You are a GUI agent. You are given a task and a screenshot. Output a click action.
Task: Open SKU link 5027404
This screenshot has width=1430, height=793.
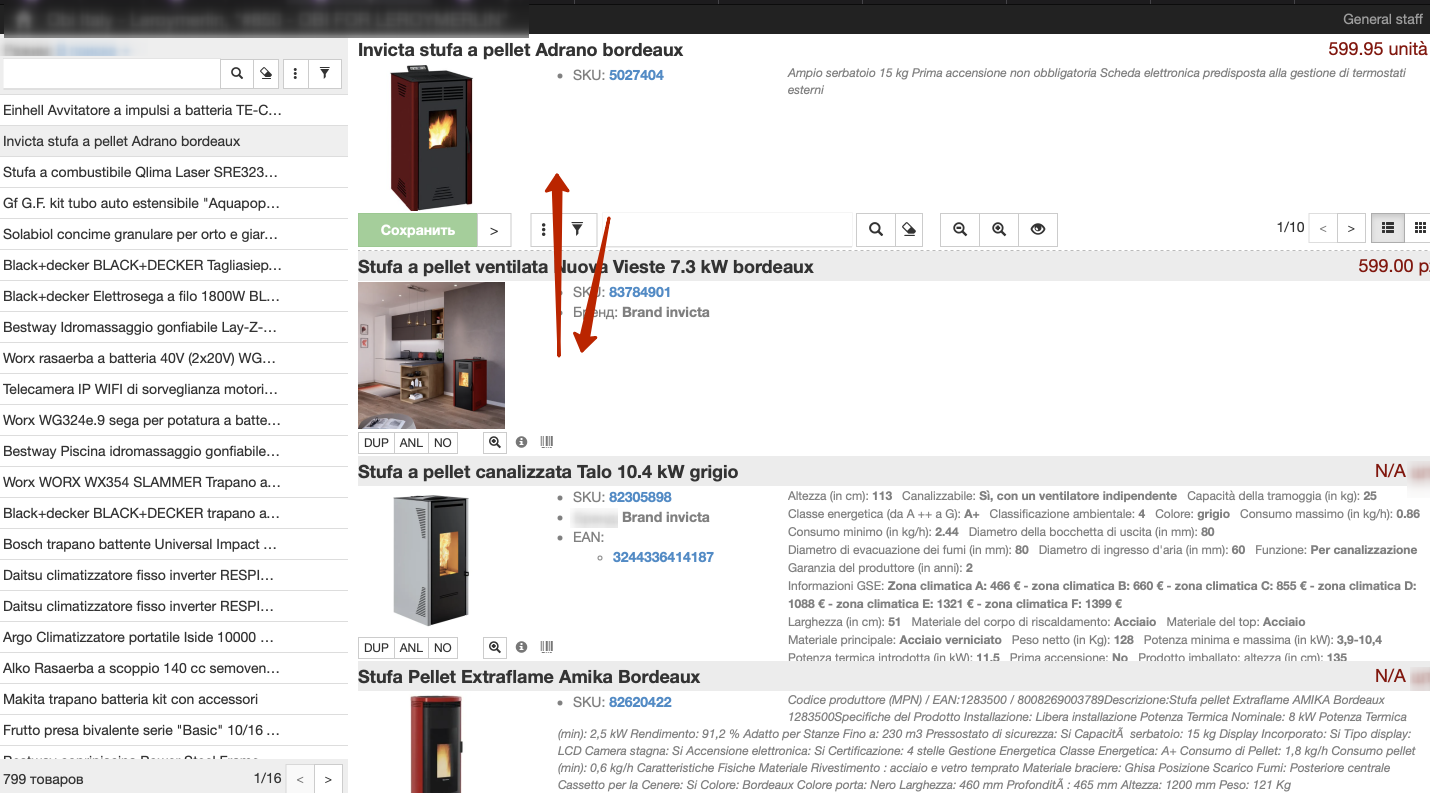pos(636,75)
